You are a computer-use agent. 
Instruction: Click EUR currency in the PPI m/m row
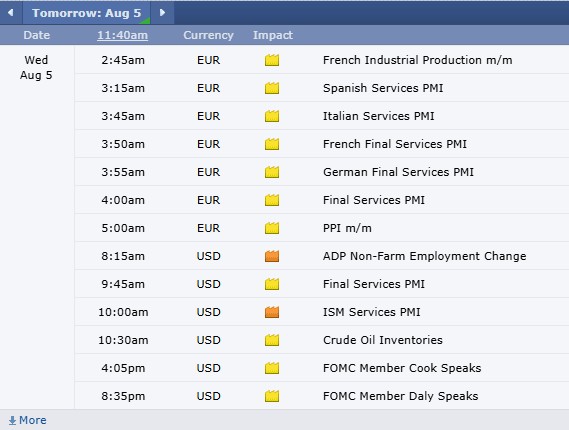209,228
